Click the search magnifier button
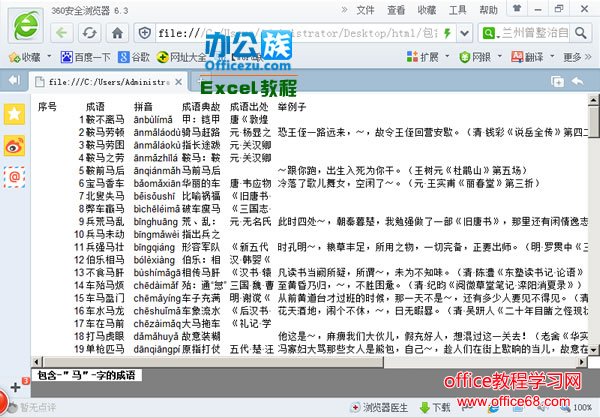 point(580,33)
